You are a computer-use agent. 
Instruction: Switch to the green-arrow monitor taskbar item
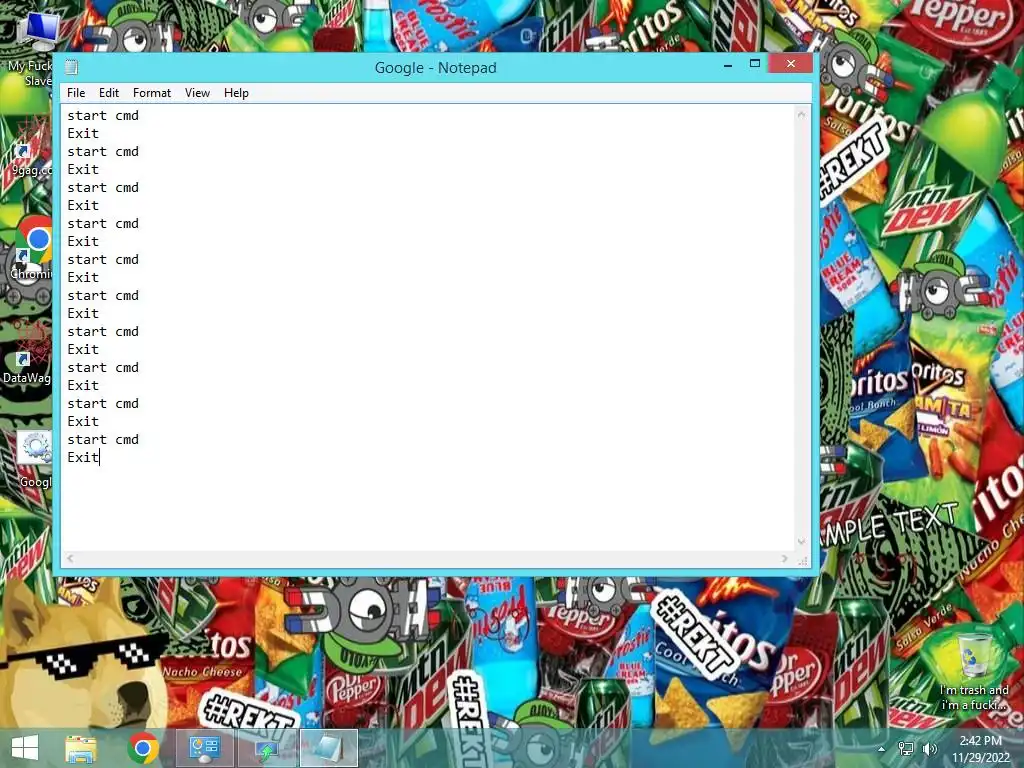click(x=267, y=748)
